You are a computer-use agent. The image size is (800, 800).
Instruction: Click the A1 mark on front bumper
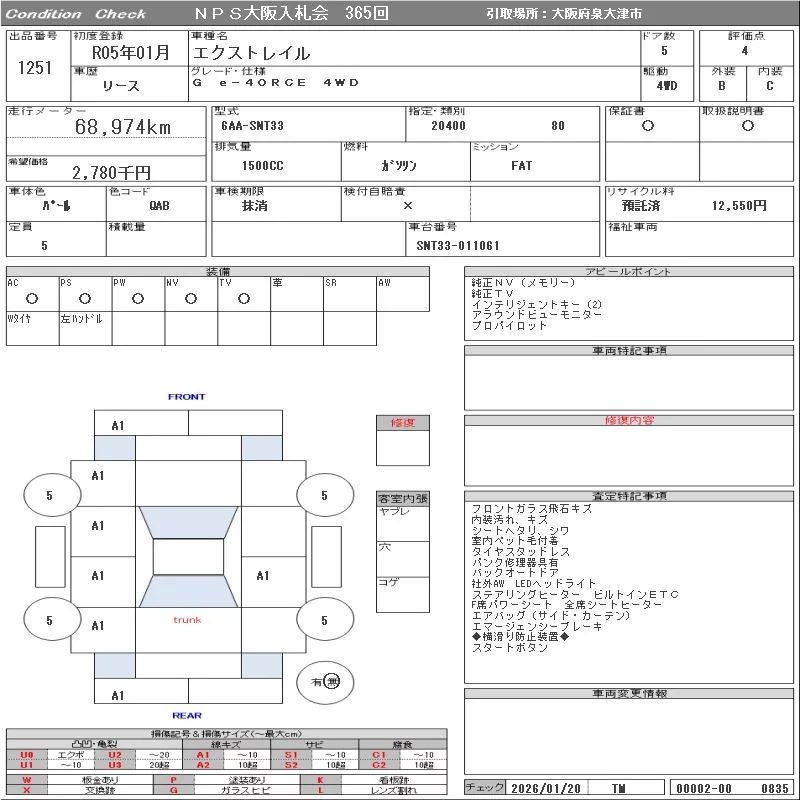coord(118,426)
